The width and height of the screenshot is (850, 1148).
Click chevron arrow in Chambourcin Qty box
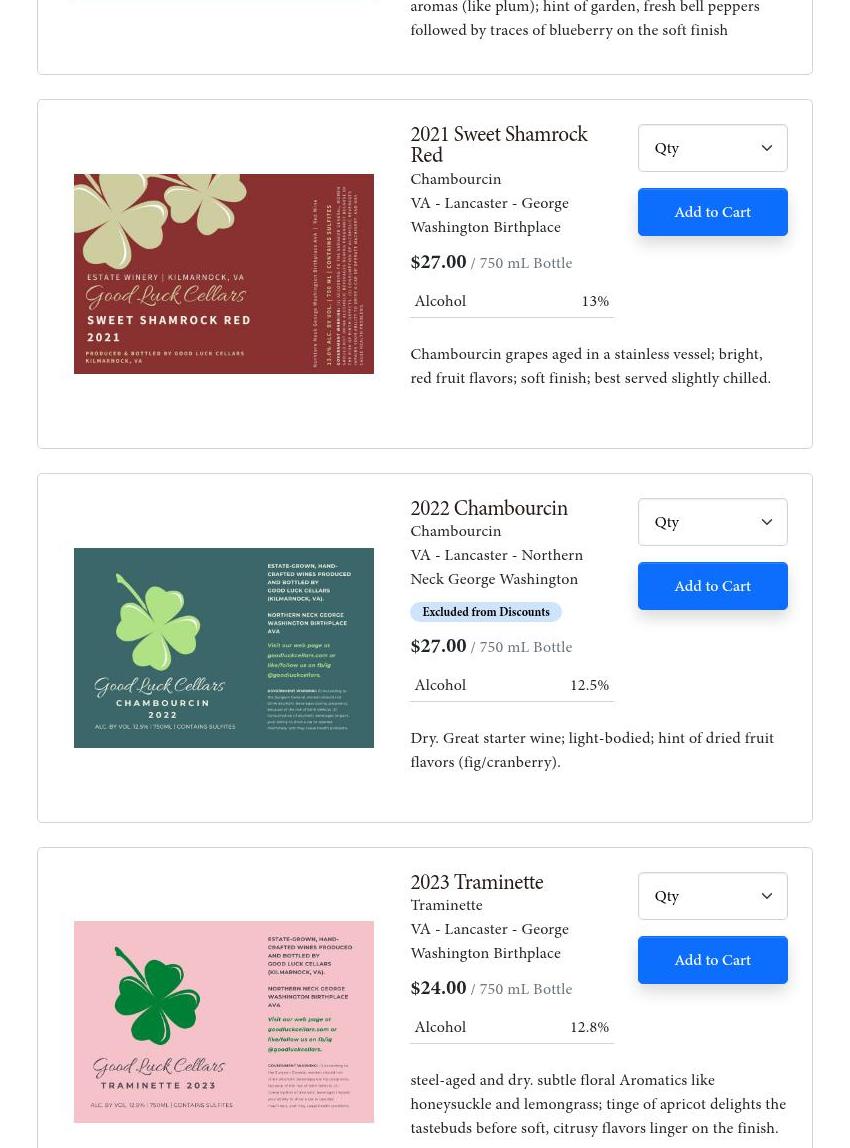(x=767, y=522)
